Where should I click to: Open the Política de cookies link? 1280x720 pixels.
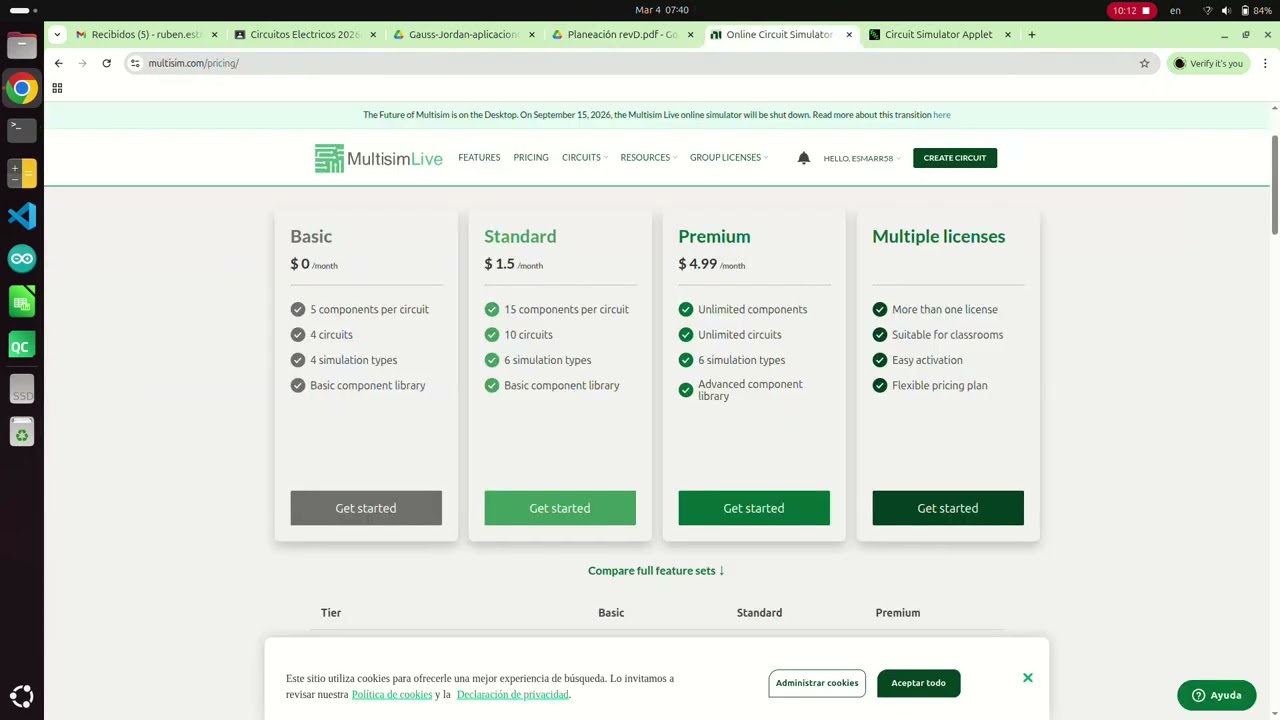(392, 694)
